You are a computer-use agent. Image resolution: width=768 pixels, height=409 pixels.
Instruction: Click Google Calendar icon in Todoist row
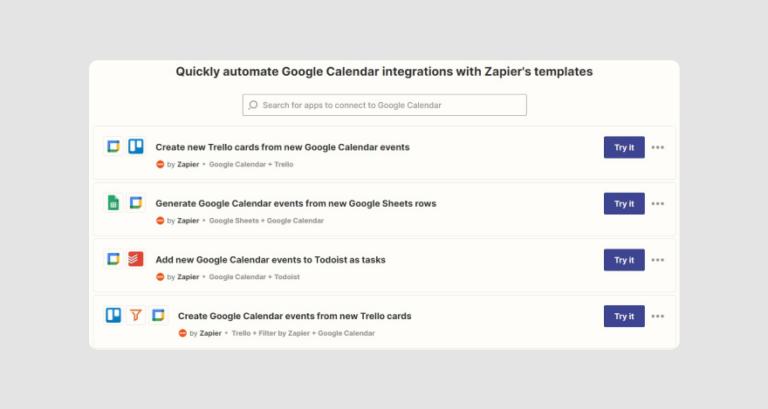(x=113, y=259)
